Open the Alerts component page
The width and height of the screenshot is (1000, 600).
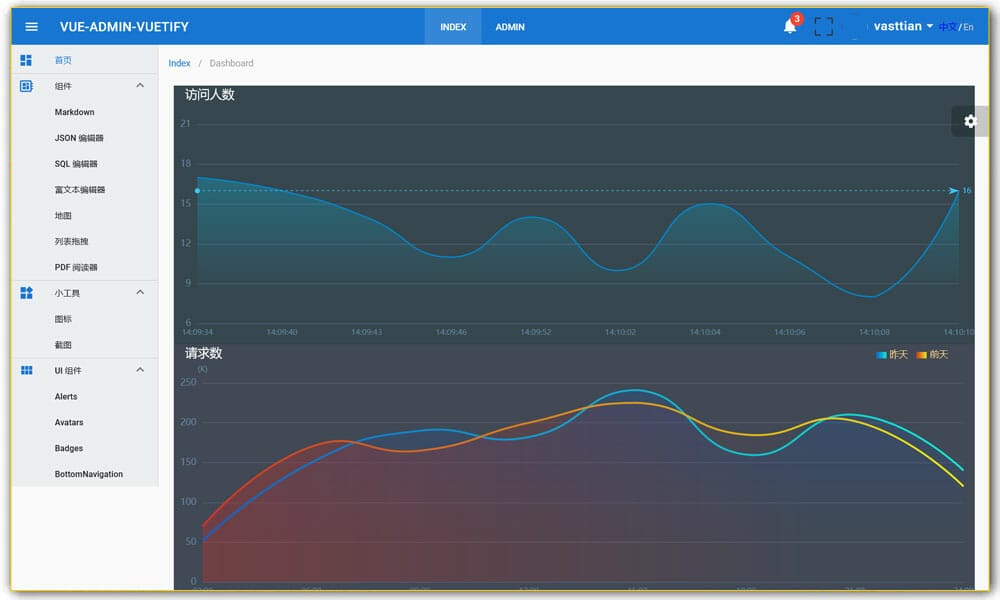pyautogui.click(x=66, y=396)
